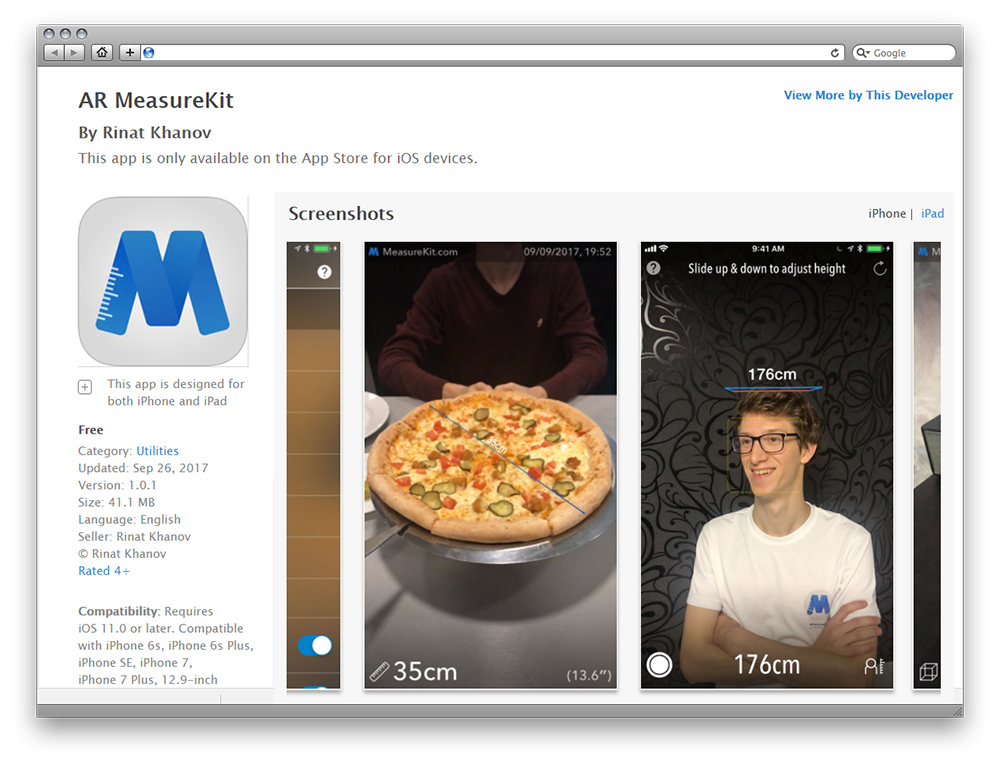This screenshot has height=766, width=1000.
Task: Open View More by This Developer link
Action: pyautogui.click(x=868, y=95)
